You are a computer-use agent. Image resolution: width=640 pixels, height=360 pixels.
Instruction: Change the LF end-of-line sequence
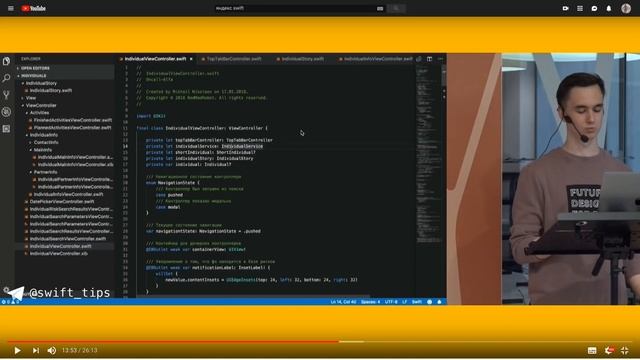pos(404,302)
